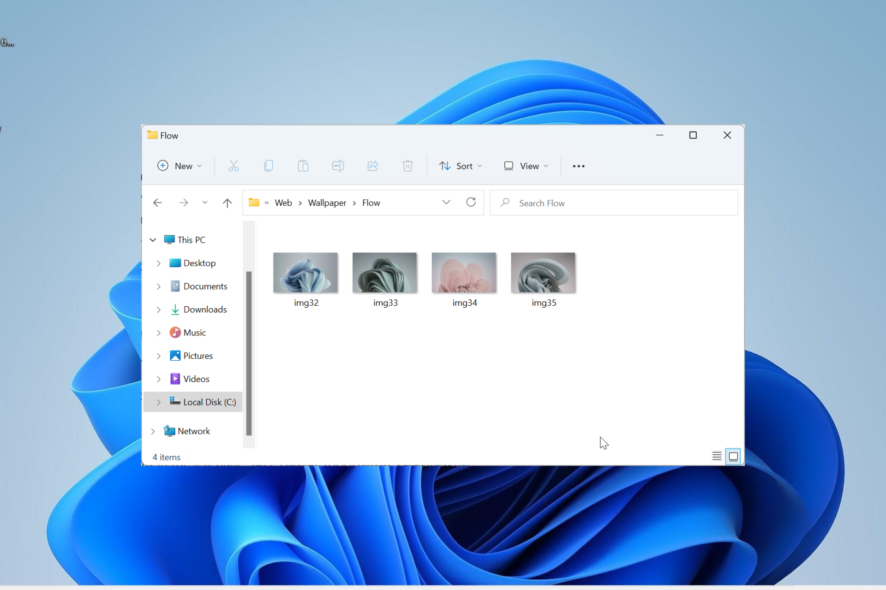Click the Paste clipboard icon
Viewport: 886px width, 590px height.
click(x=303, y=166)
